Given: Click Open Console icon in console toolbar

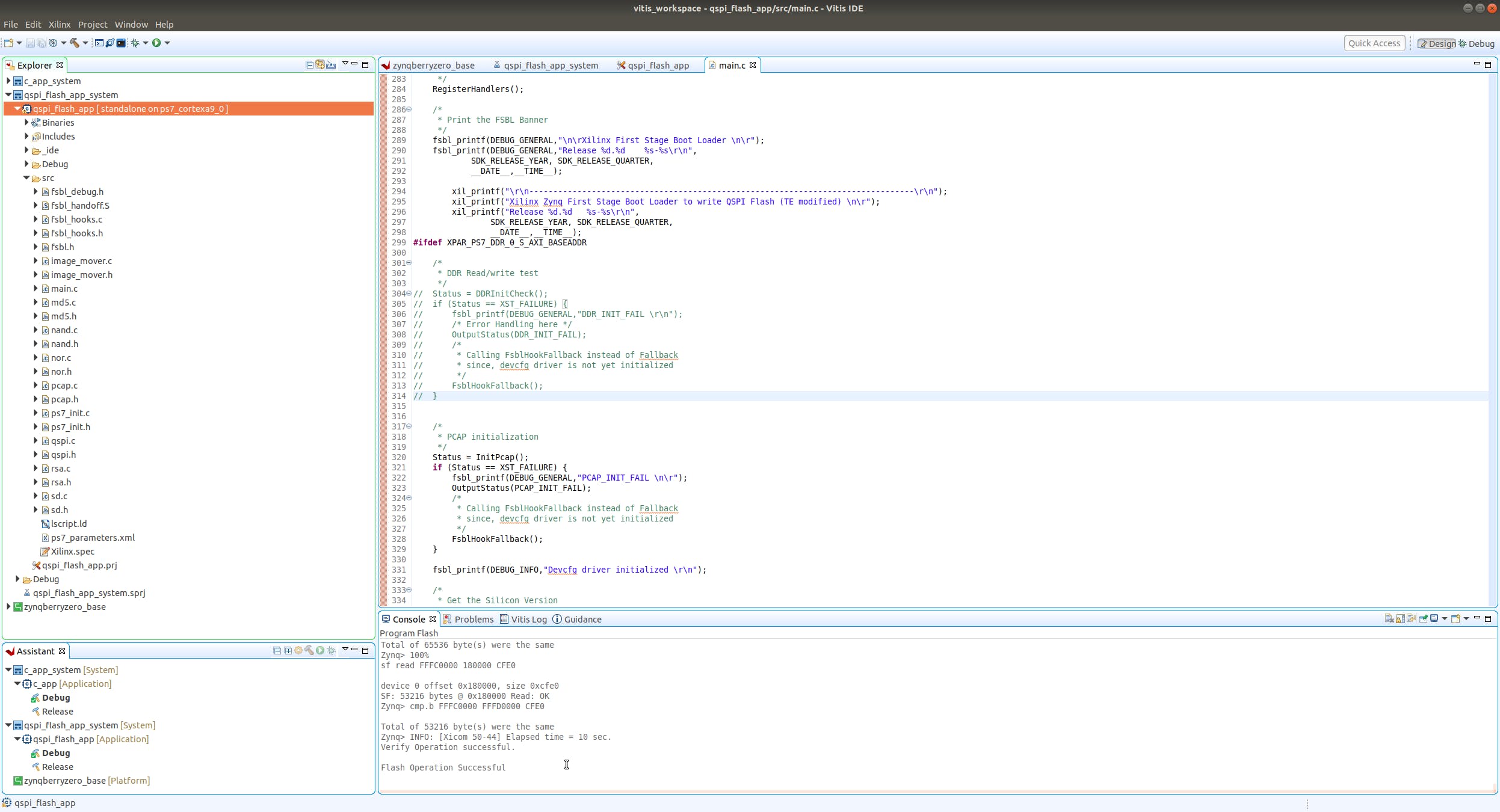Looking at the screenshot, I should pyautogui.click(x=1456, y=618).
